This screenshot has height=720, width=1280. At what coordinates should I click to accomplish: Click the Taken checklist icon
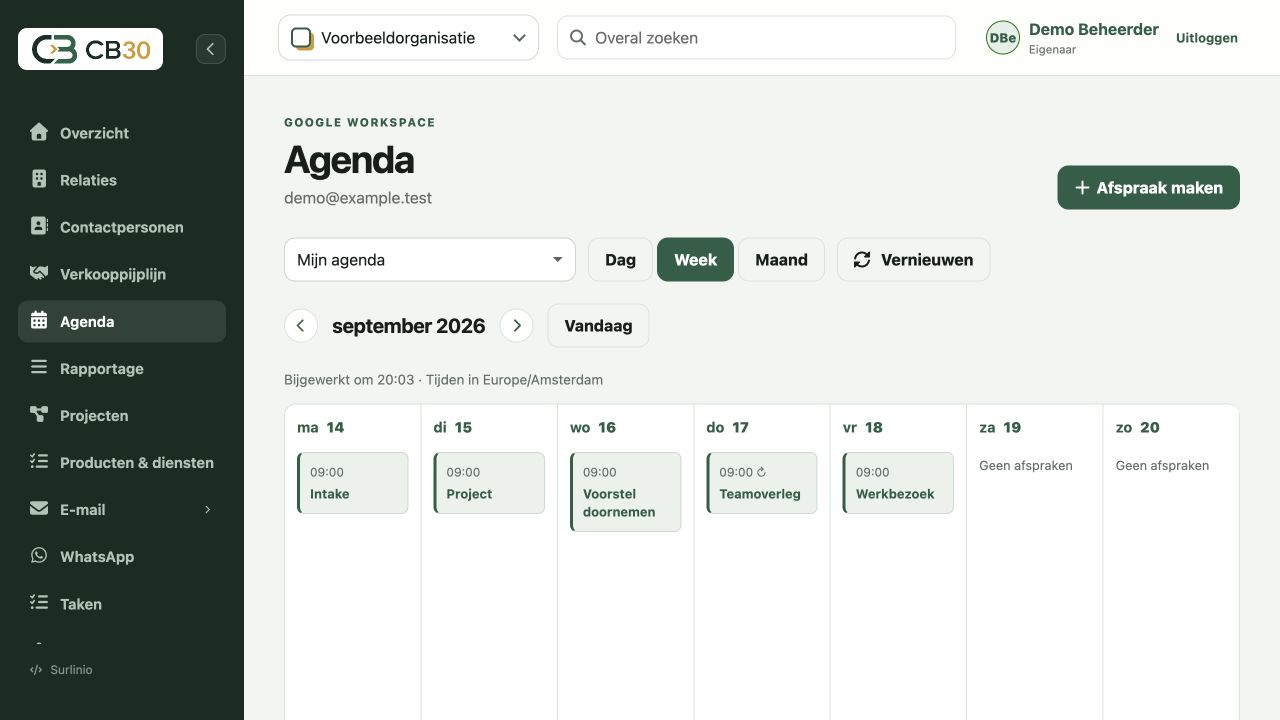click(x=39, y=602)
